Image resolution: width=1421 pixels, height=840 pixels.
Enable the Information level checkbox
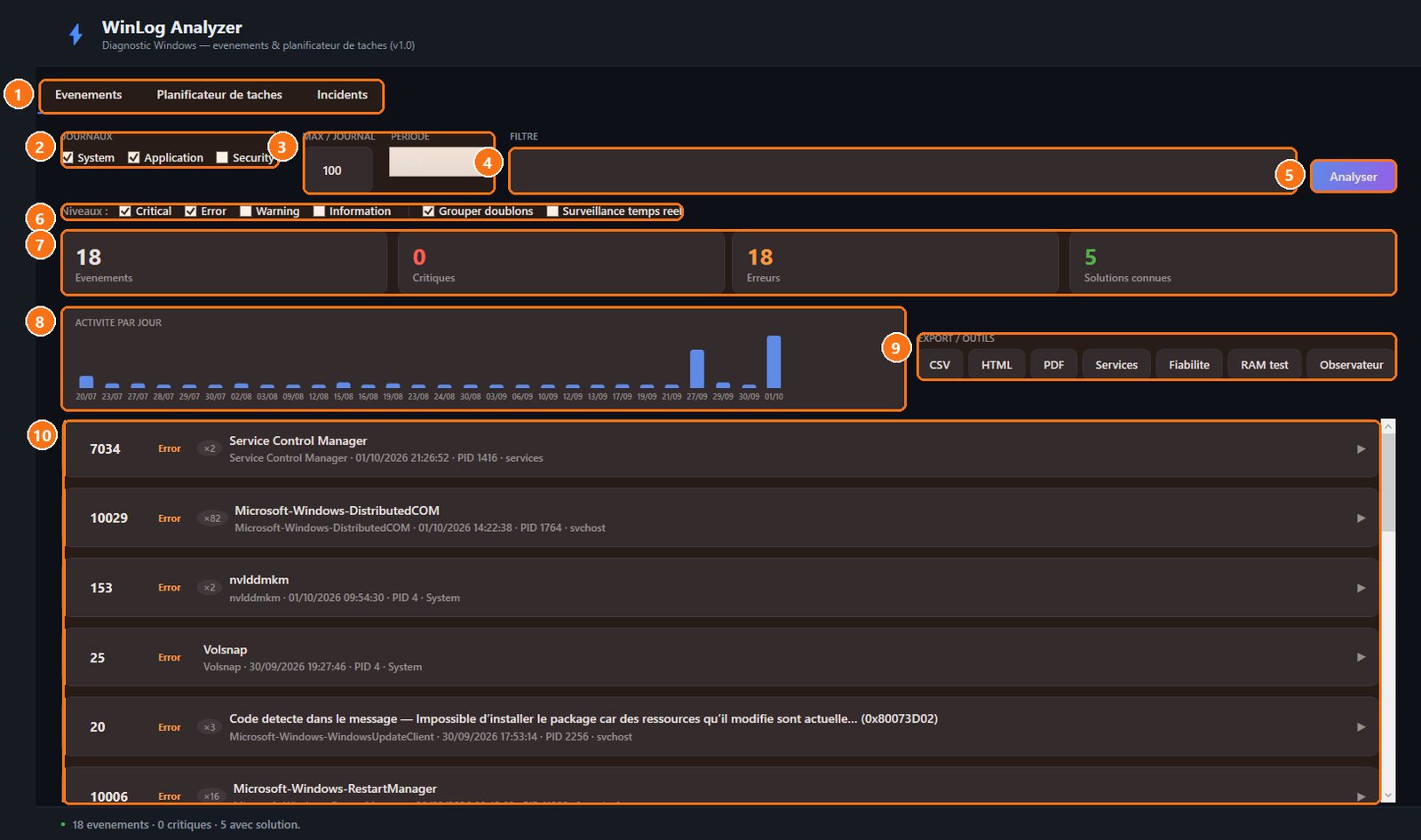pos(319,211)
